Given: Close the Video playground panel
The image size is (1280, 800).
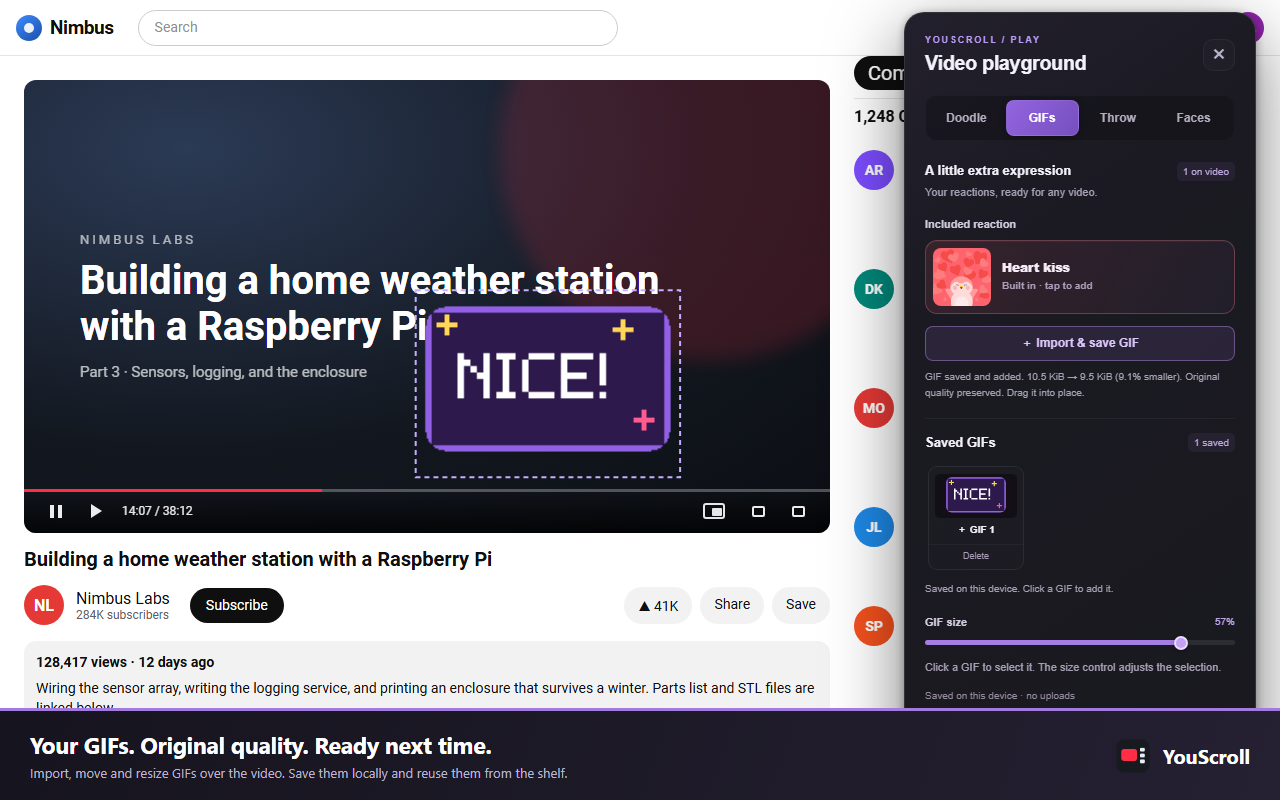Looking at the screenshot, I should pos(1218,55).
